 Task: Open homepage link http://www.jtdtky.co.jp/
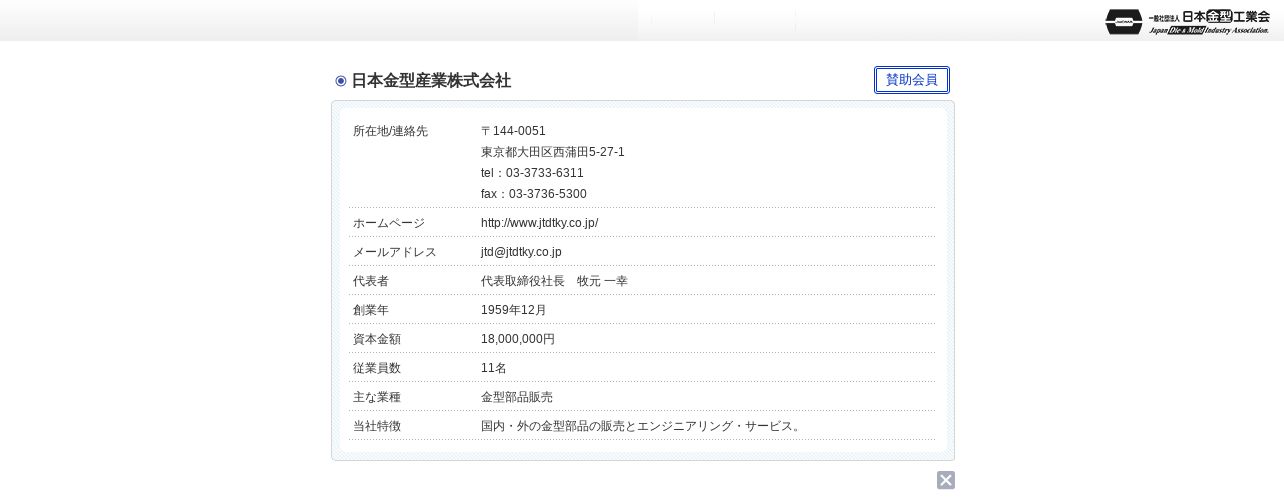coord(539,223)
